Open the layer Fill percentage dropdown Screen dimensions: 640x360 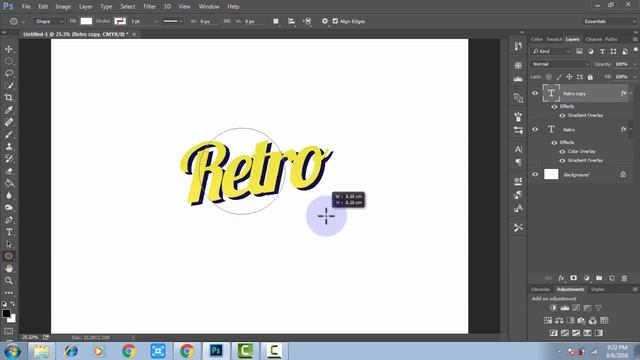point(634,77)
